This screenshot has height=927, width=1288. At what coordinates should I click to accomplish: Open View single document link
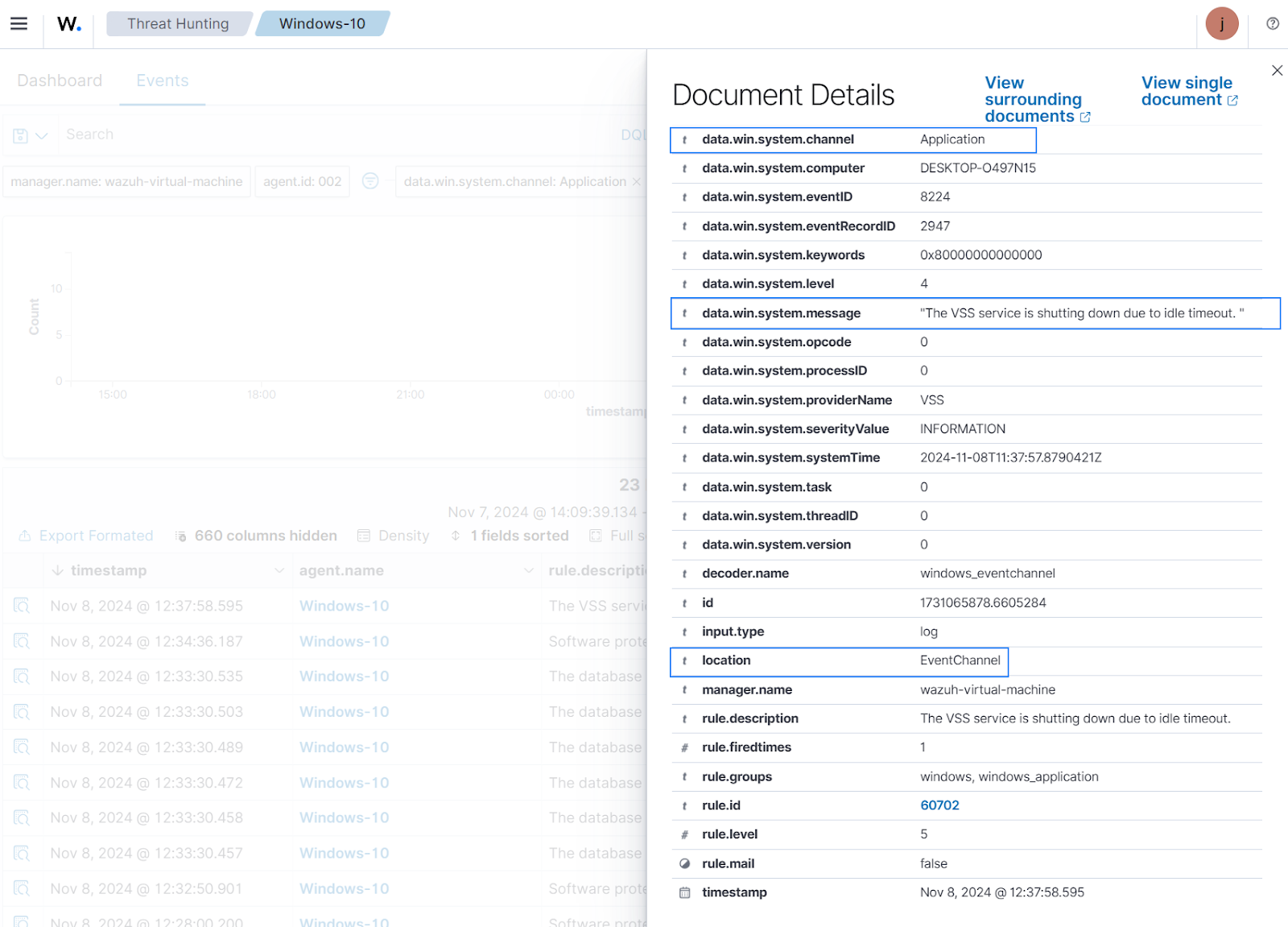(x=1189, y=91)
